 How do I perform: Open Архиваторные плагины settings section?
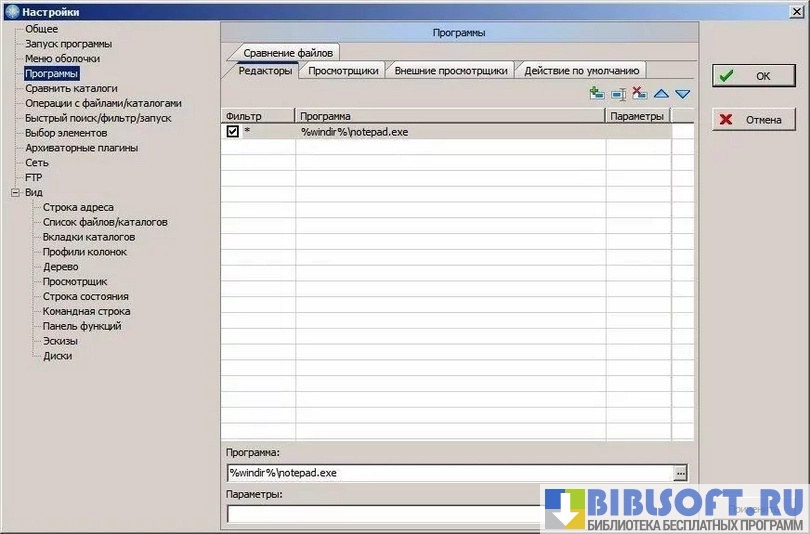pyautogui.click(x=82, y=148)
